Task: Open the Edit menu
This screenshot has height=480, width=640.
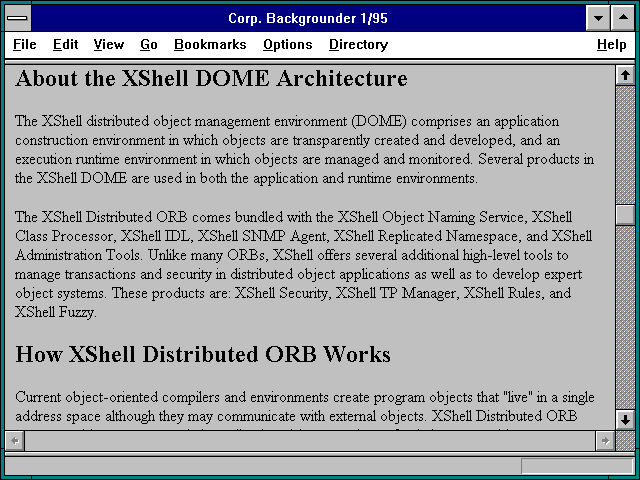Action: (x=65, y=44)
